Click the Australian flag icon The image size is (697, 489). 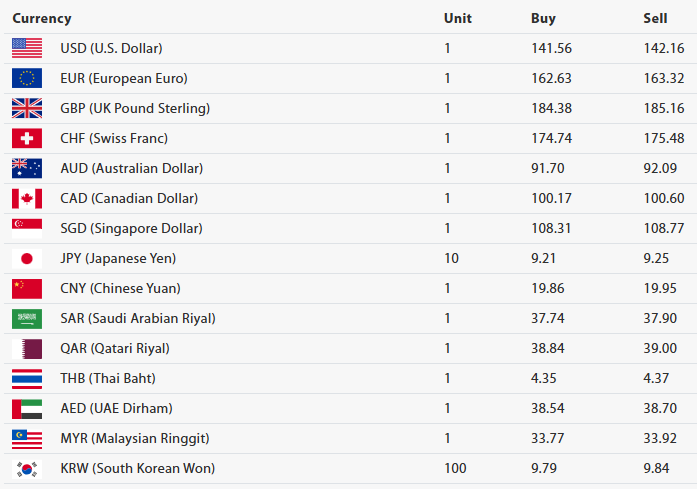[27, 168]
